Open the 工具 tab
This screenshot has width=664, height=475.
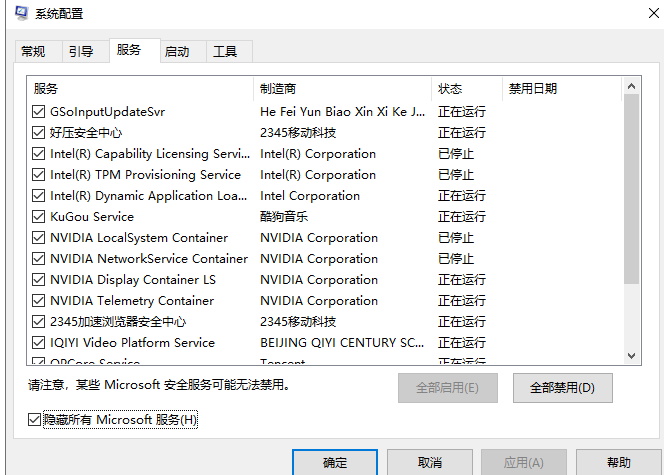click(x=225, y=52)
